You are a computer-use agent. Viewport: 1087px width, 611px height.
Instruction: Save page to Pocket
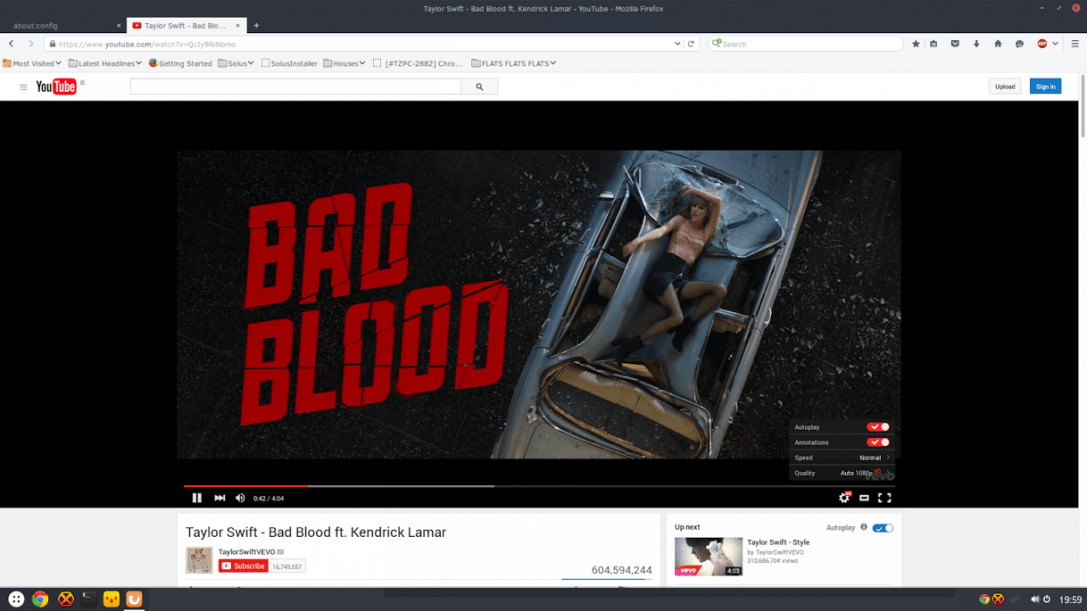pos(955,44)
